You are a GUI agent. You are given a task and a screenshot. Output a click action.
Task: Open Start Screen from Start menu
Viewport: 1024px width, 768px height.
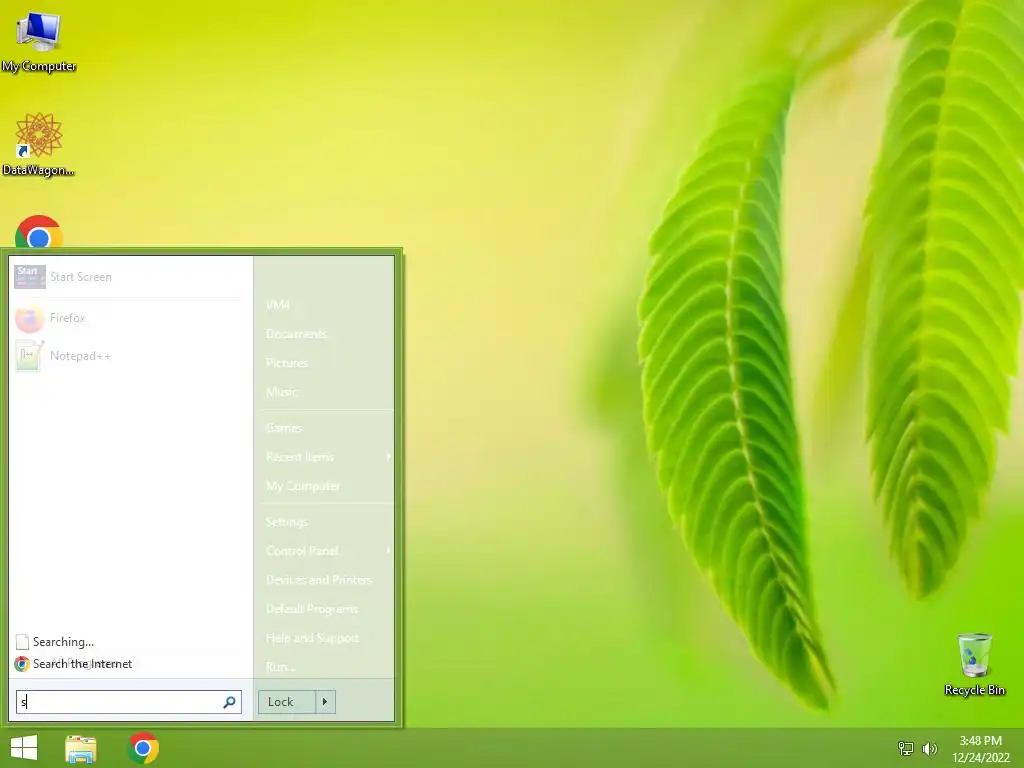pos(129,277)
